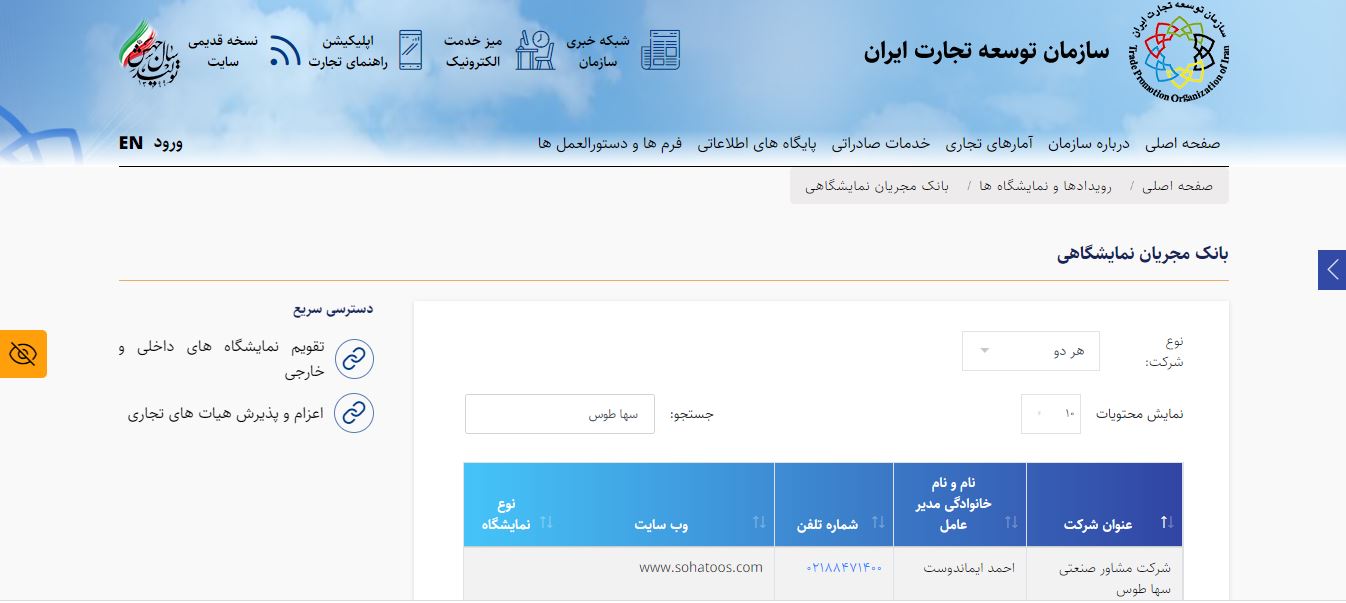Click میز خدمت الکترونیک text link
Image resolution: width=1346 pixels, height=603 pixels.
point(472,51)
